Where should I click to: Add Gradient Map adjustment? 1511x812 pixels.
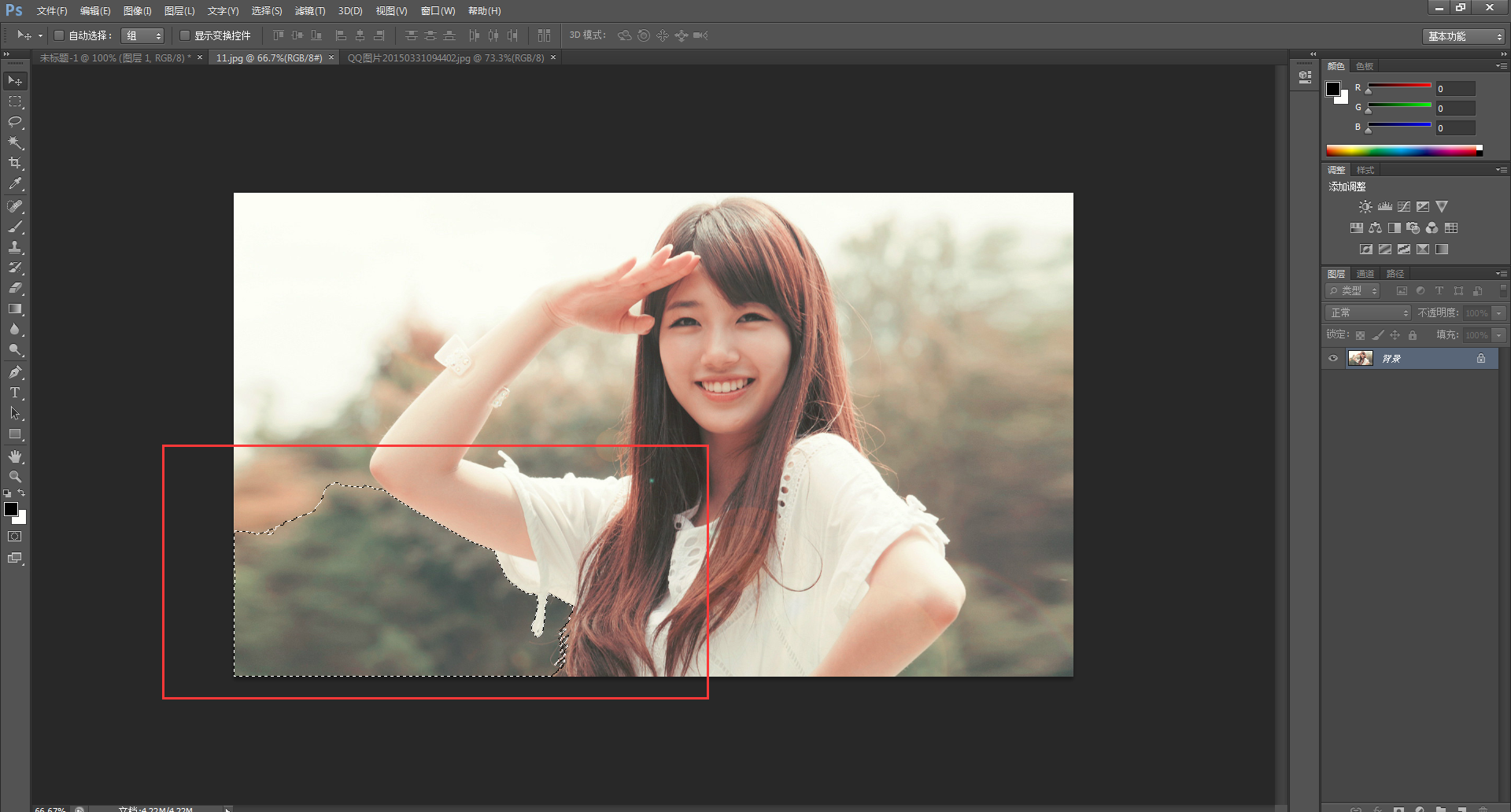pos(1442,249)
